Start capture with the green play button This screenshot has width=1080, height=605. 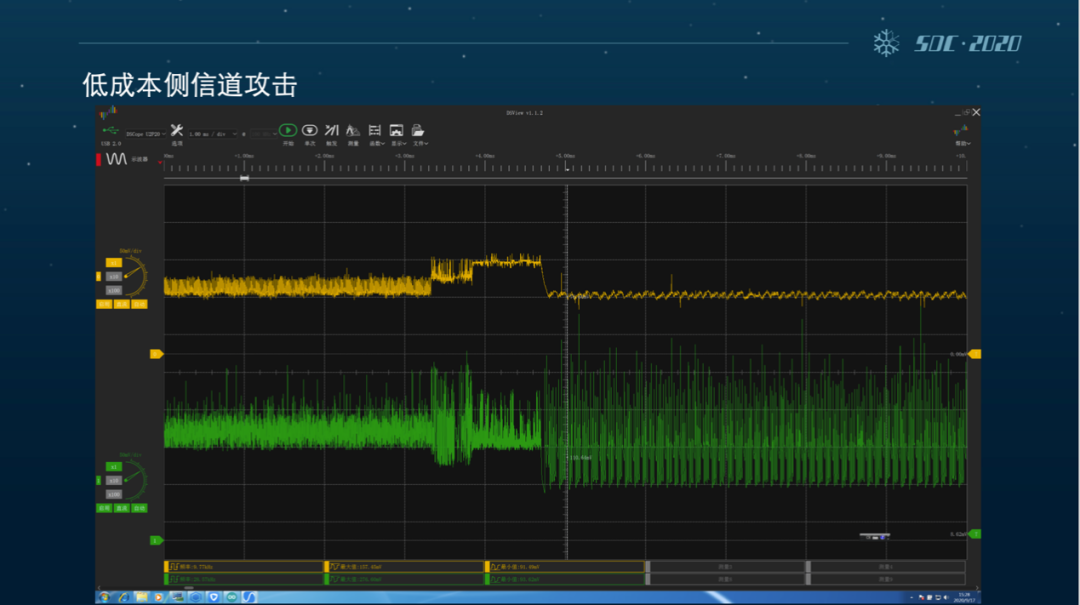click(287, 130)
